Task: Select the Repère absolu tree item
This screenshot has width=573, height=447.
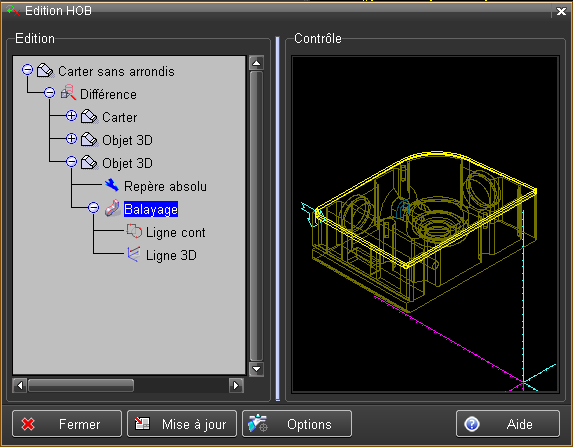Action: point(165,186)
